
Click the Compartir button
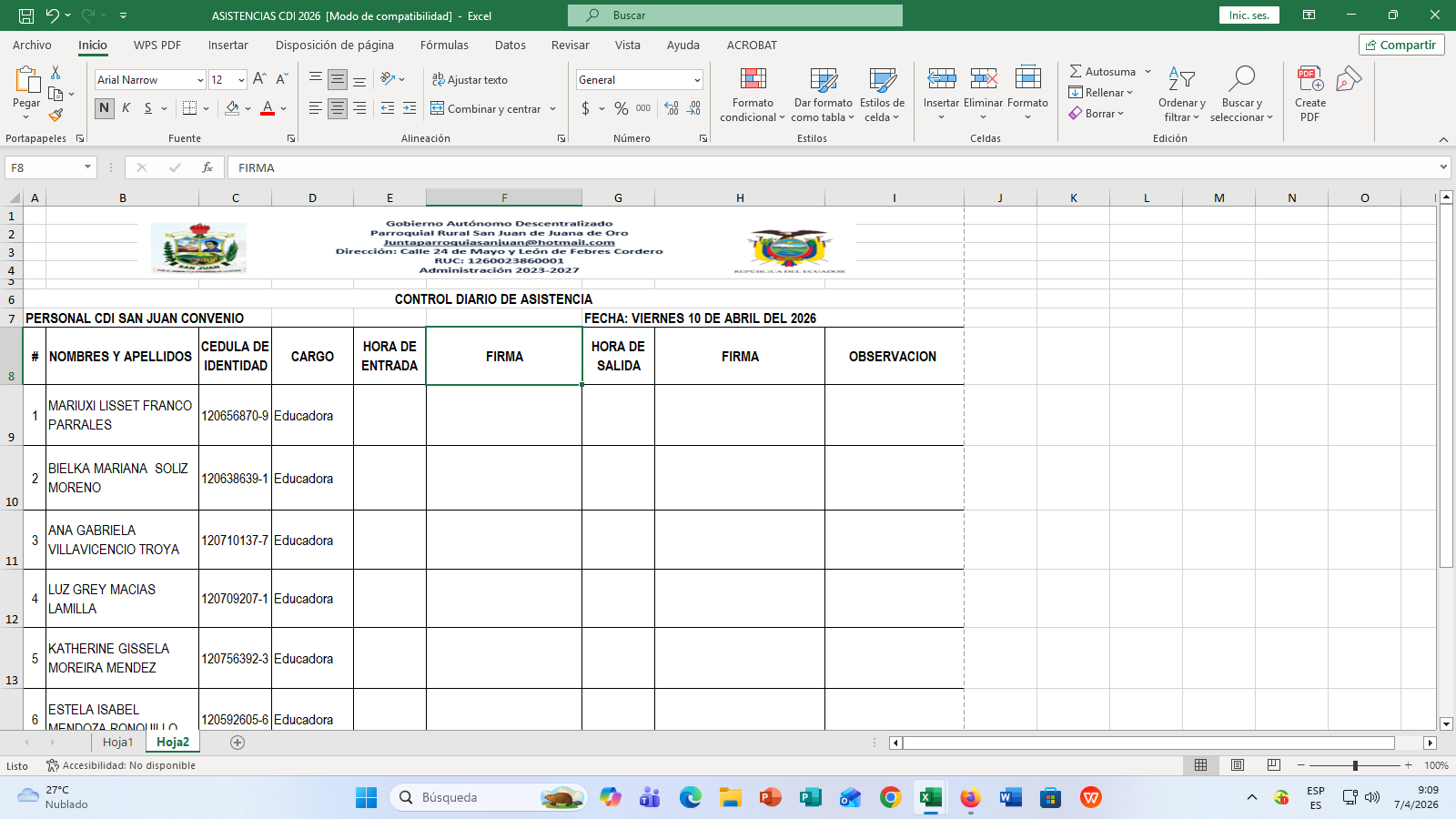pyautogui.click(x=1400, y=45)
